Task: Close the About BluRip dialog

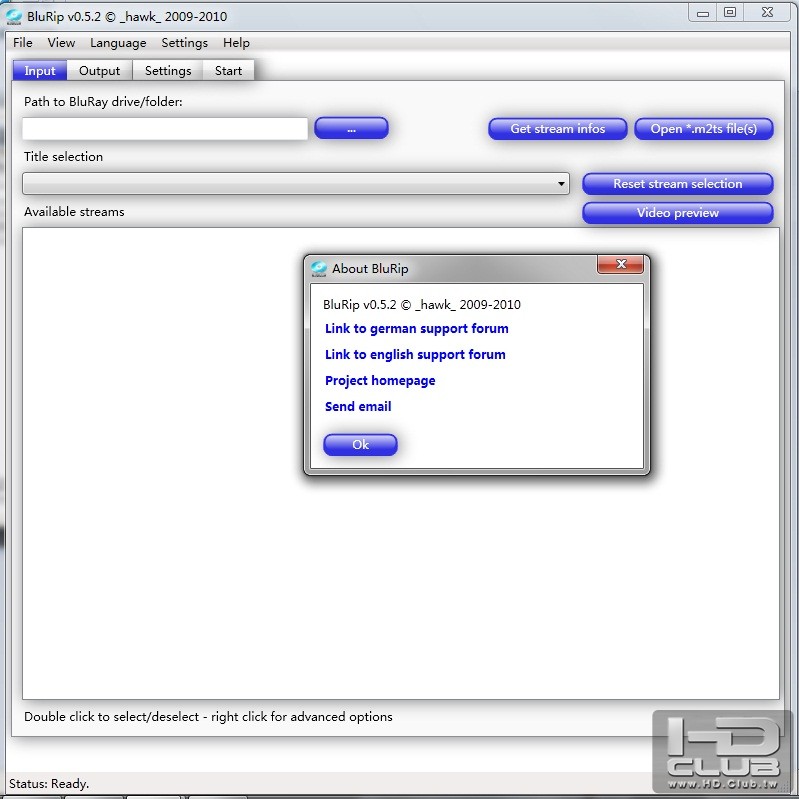Action: (x=620, y=264)
